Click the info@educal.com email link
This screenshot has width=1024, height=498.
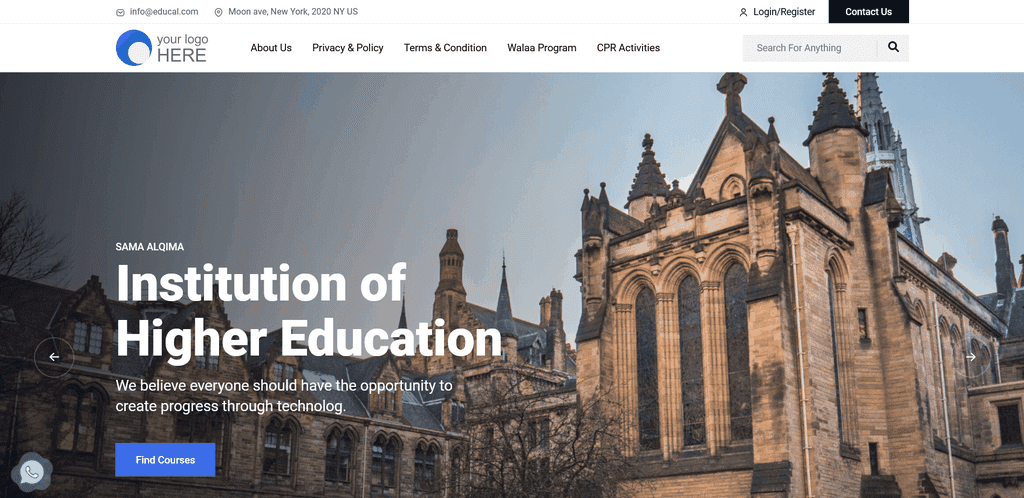pos(164,12)
